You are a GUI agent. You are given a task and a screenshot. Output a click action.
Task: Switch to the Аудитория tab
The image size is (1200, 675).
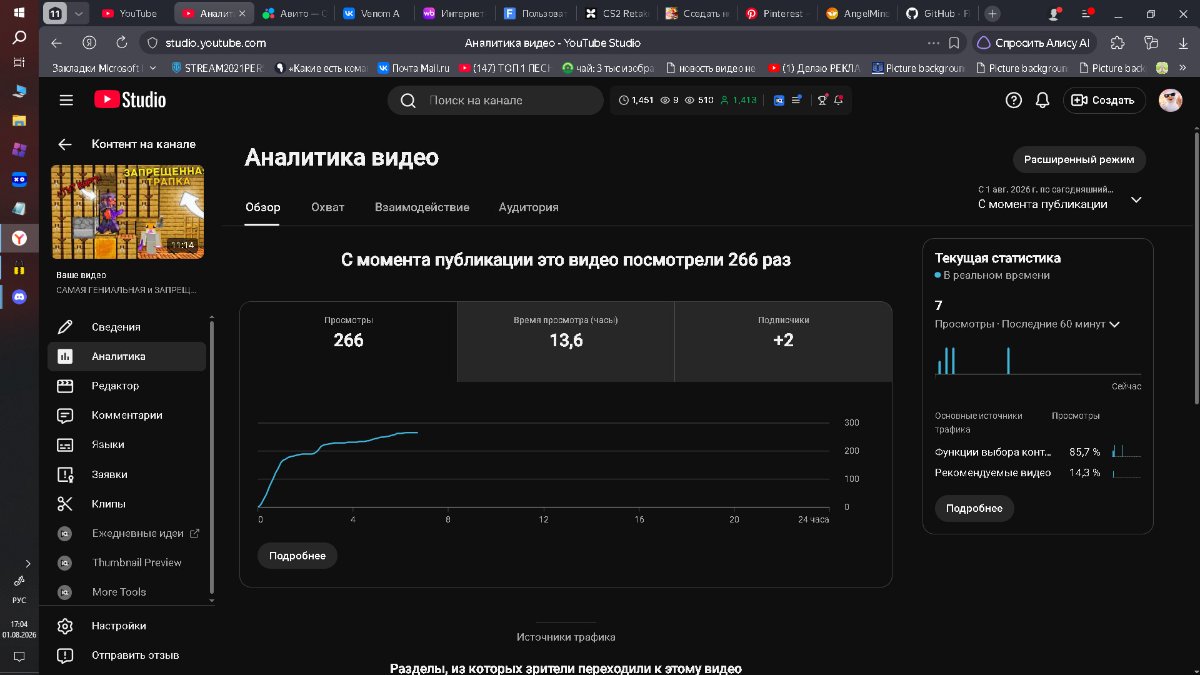click(x=528, y=207)
